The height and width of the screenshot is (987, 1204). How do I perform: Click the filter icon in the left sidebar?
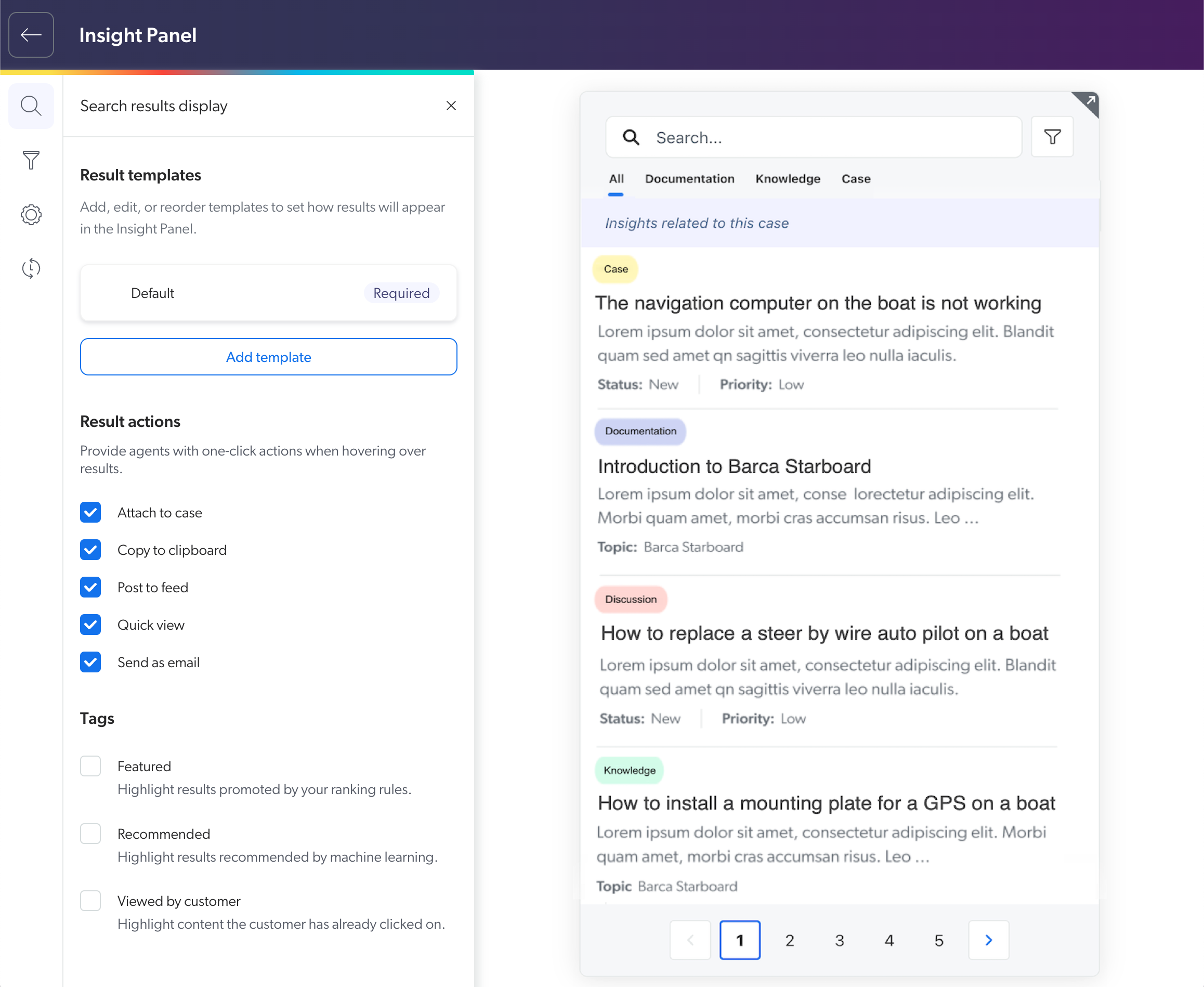31,159
